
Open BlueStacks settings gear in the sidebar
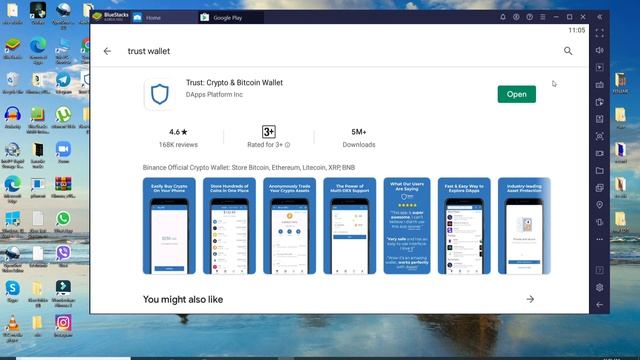click(x=599, y=287)
